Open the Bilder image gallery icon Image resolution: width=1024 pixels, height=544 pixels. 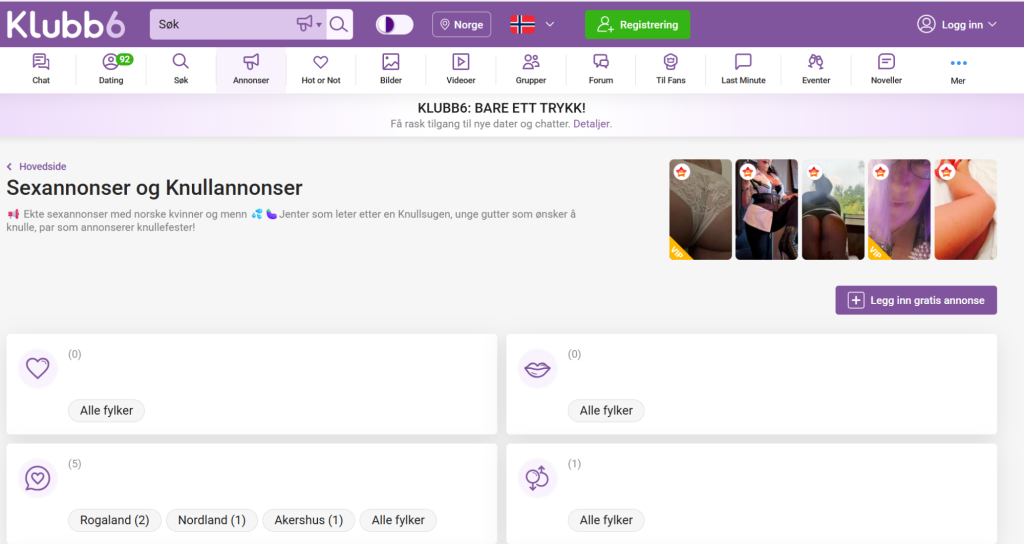click(391, 68)
